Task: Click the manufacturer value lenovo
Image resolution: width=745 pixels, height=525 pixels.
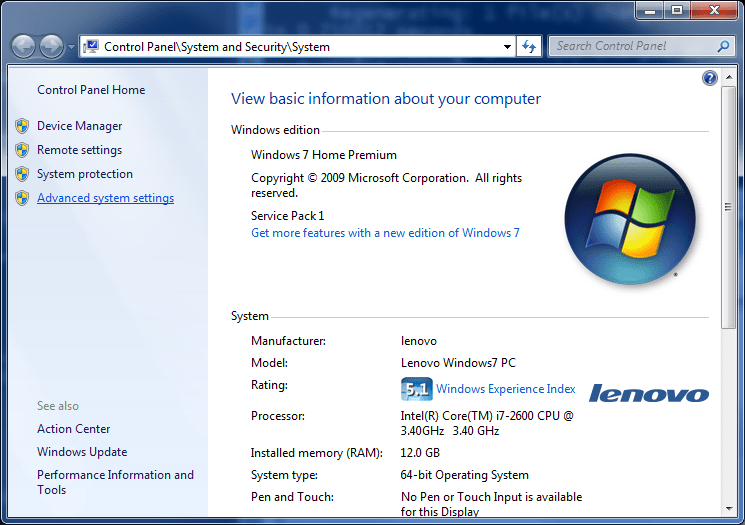Action: click(419, 341)
